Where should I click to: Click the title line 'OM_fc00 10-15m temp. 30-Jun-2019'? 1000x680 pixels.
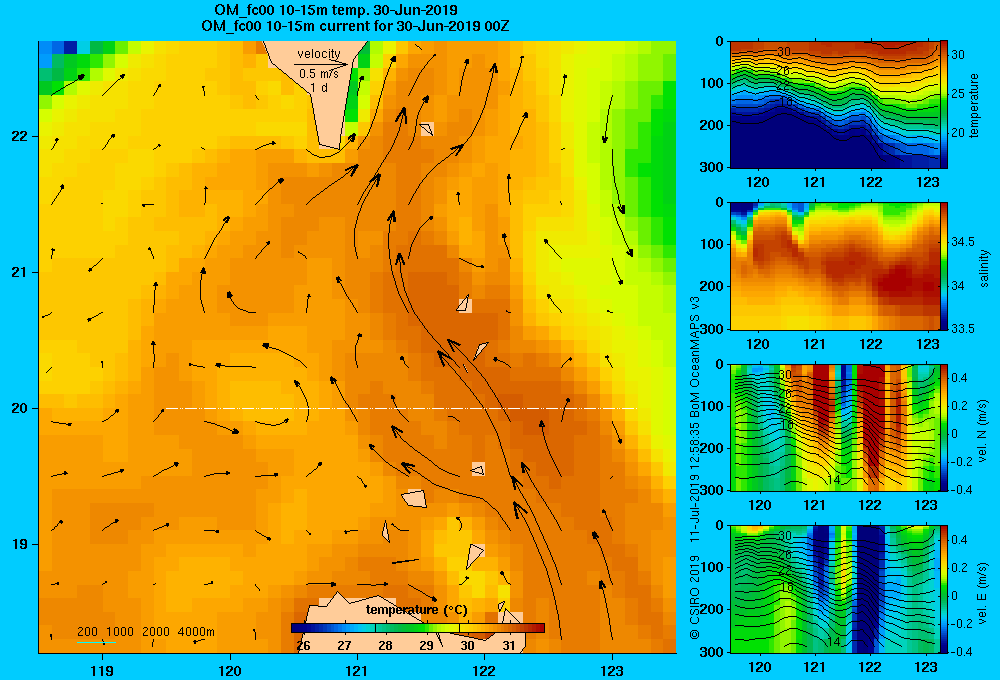pos(336,10)
